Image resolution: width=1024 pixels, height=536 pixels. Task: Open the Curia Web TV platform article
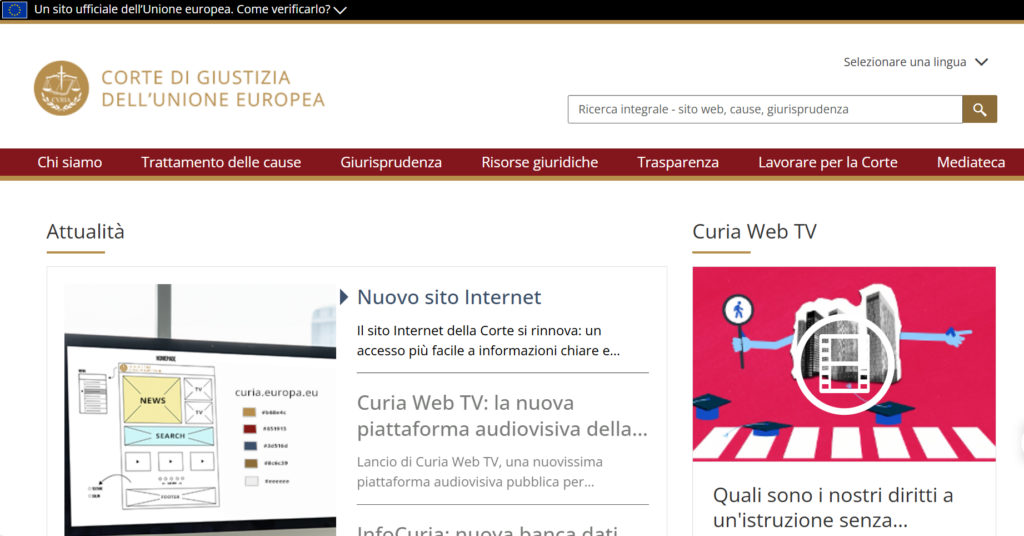point(502,416)
